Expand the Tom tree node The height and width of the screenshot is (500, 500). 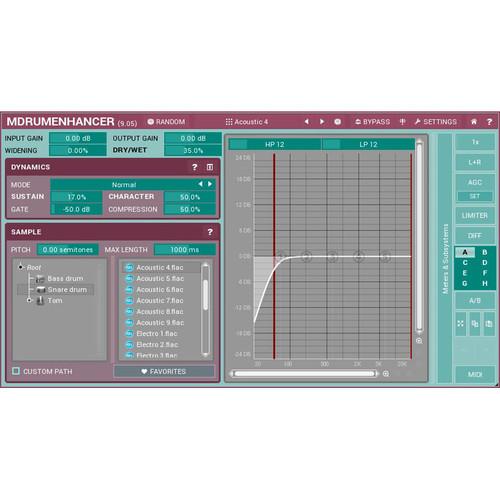click(29, 300)
